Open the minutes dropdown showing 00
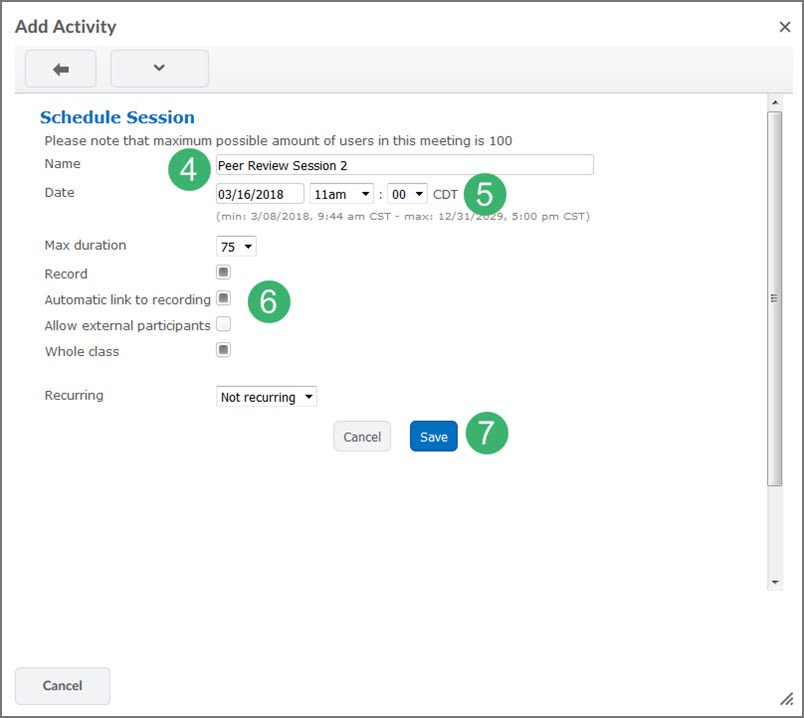 click(x=407, y=194)
